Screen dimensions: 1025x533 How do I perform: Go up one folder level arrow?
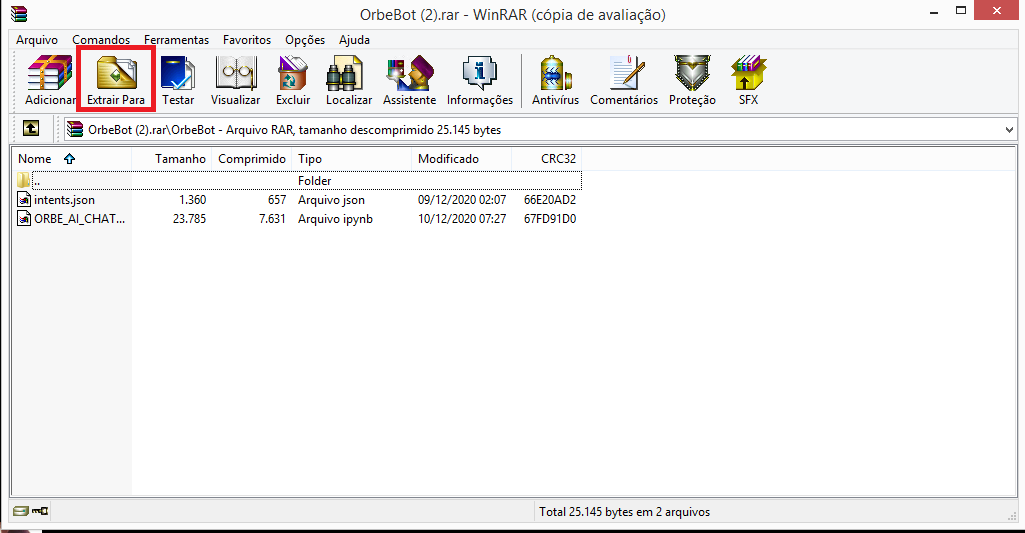[31, 128]
